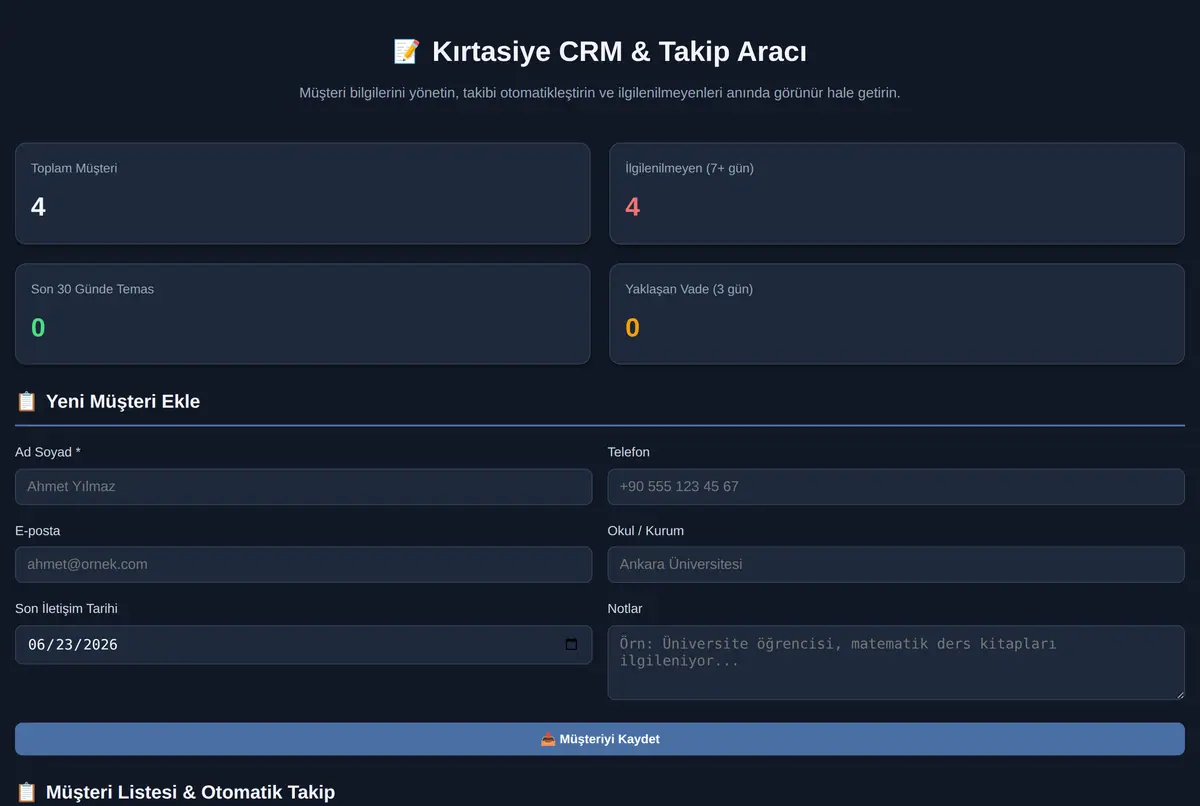
Task: Click the Ad Soyad * label
Action: point(48,452)
